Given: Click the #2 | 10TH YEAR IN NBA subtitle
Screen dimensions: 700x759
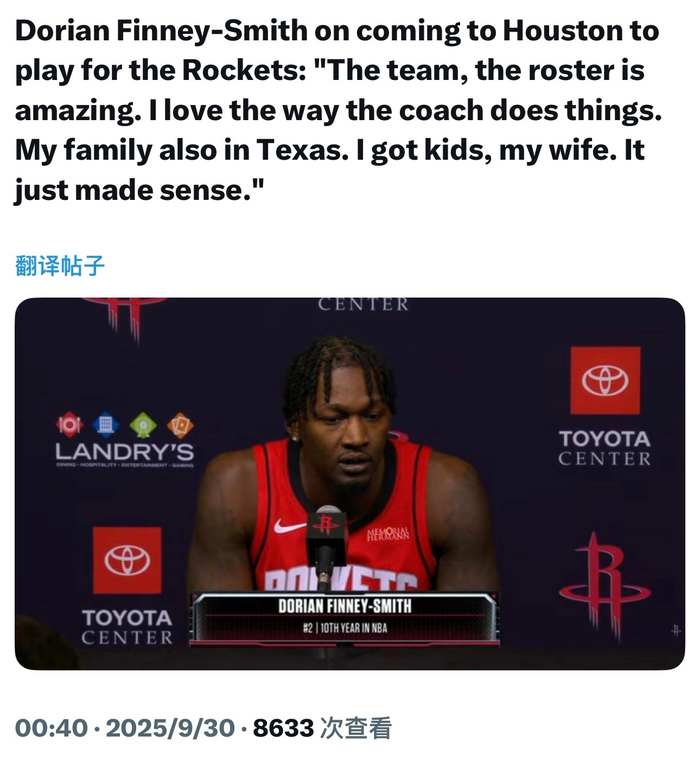Looking at the screenshot, I should (x=345, y=628).
